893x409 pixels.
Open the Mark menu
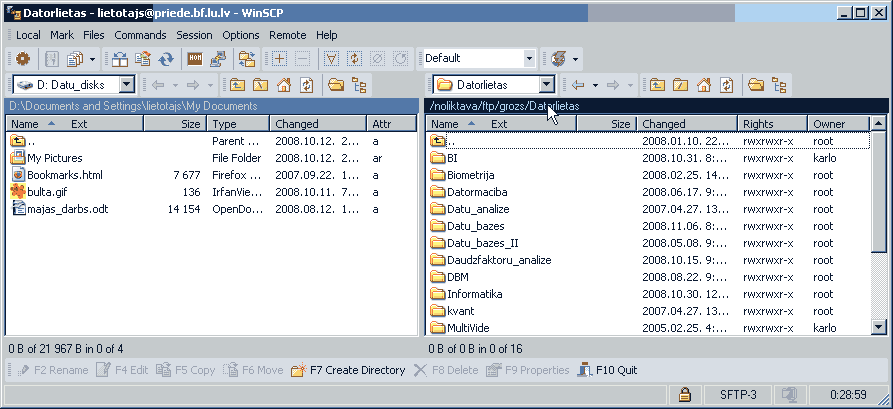pos(62,35)
